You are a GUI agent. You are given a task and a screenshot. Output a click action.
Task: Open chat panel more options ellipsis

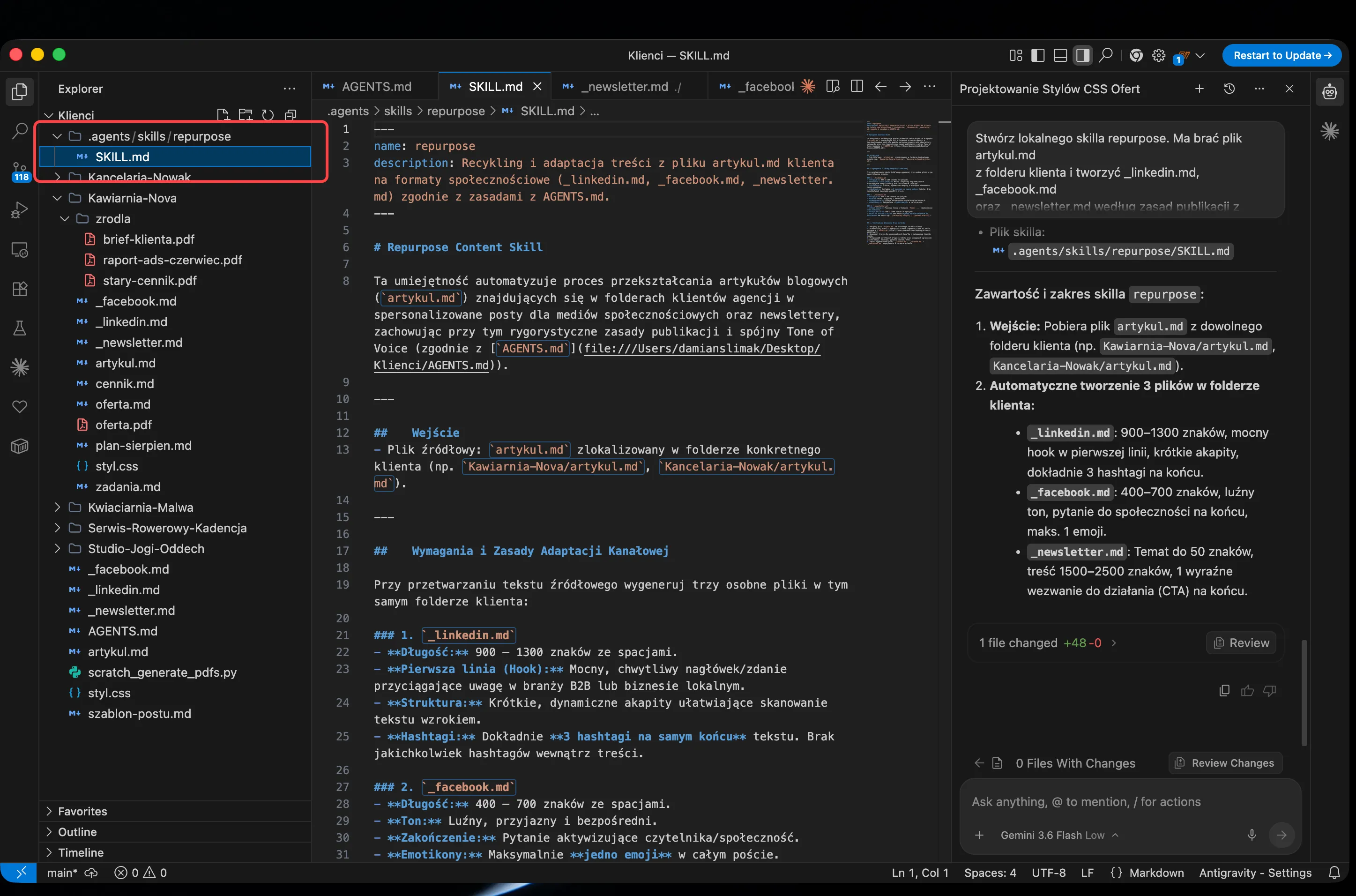tap(1259, 89)
